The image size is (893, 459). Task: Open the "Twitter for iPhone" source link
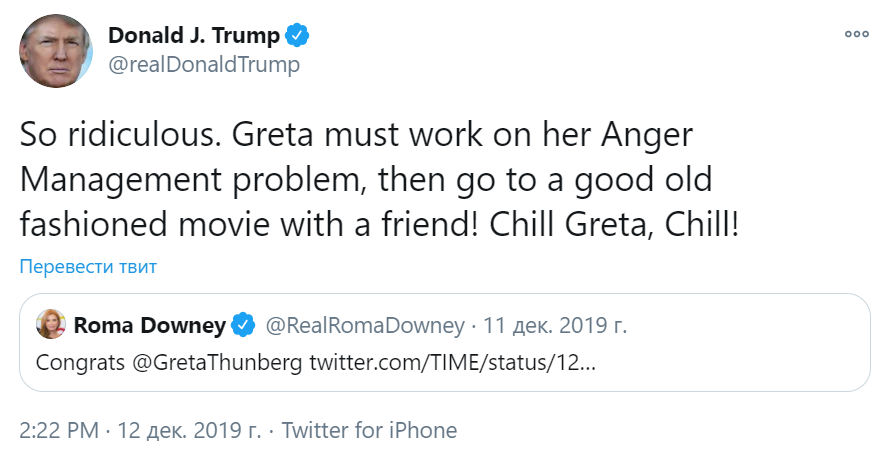click(x=369, y=431)
